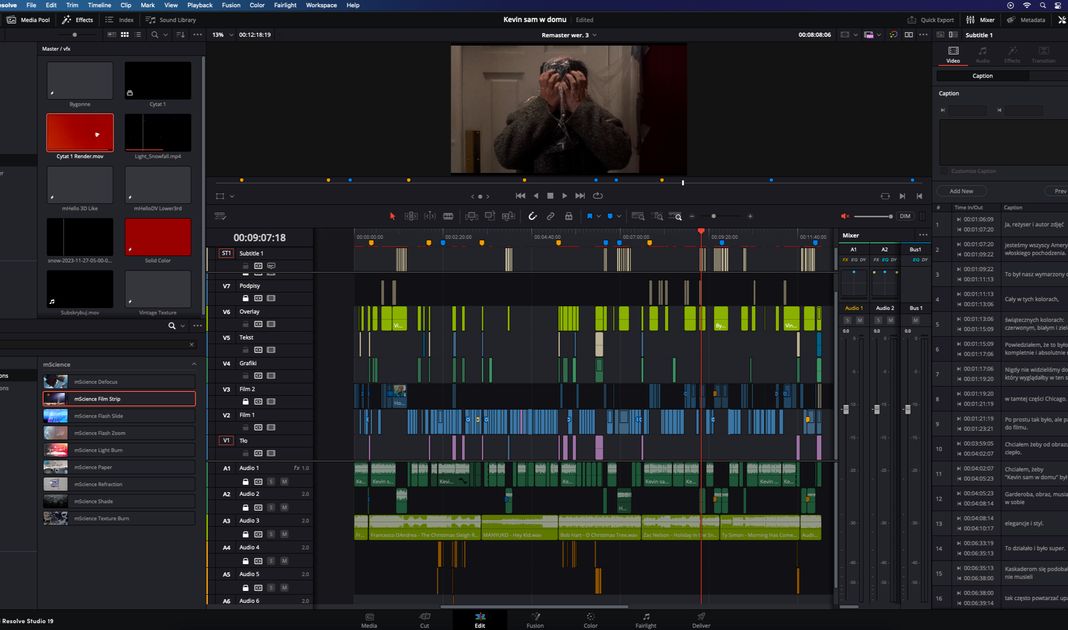Toggle Loop playback icon

tap(598, 196)
